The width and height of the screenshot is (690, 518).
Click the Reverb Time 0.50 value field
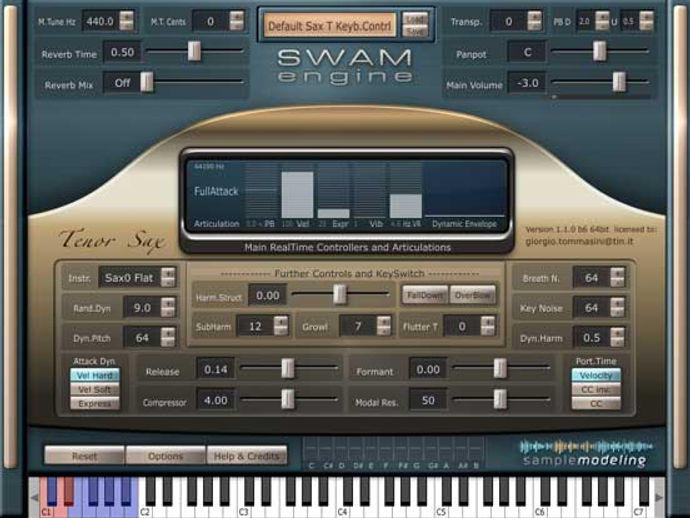(x=122, y=52)
